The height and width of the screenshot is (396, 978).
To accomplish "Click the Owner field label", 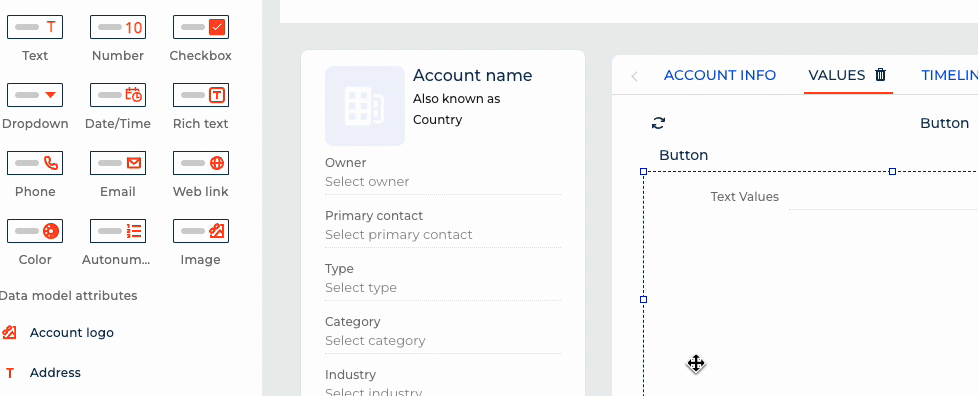I will click(x=346, y=163).
